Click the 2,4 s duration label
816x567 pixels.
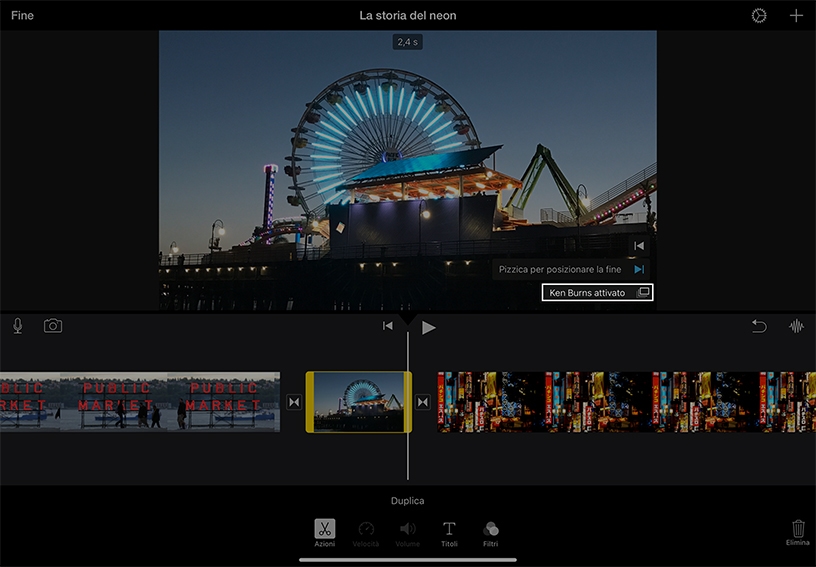[x=407, y=42]
